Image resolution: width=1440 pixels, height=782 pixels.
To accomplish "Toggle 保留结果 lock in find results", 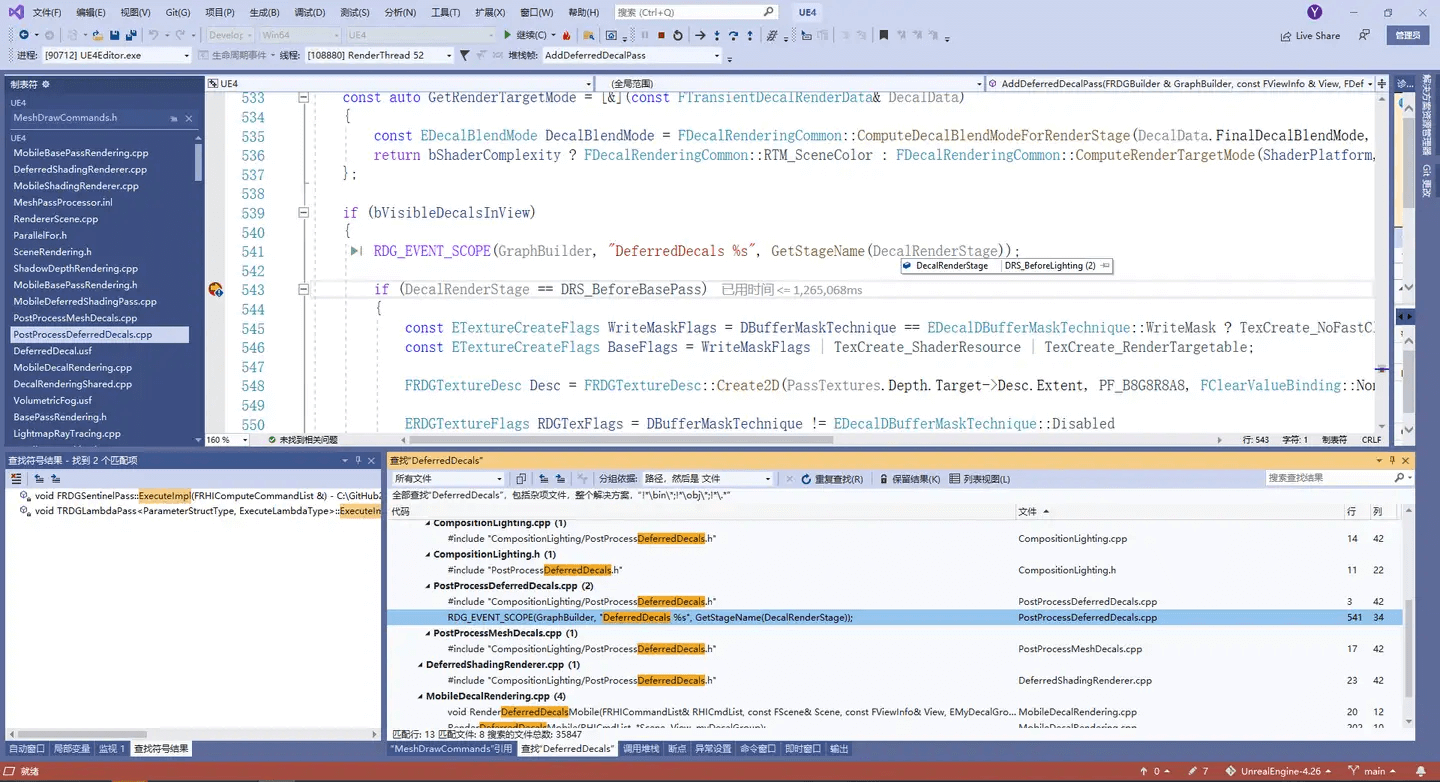I will [908, 479].
